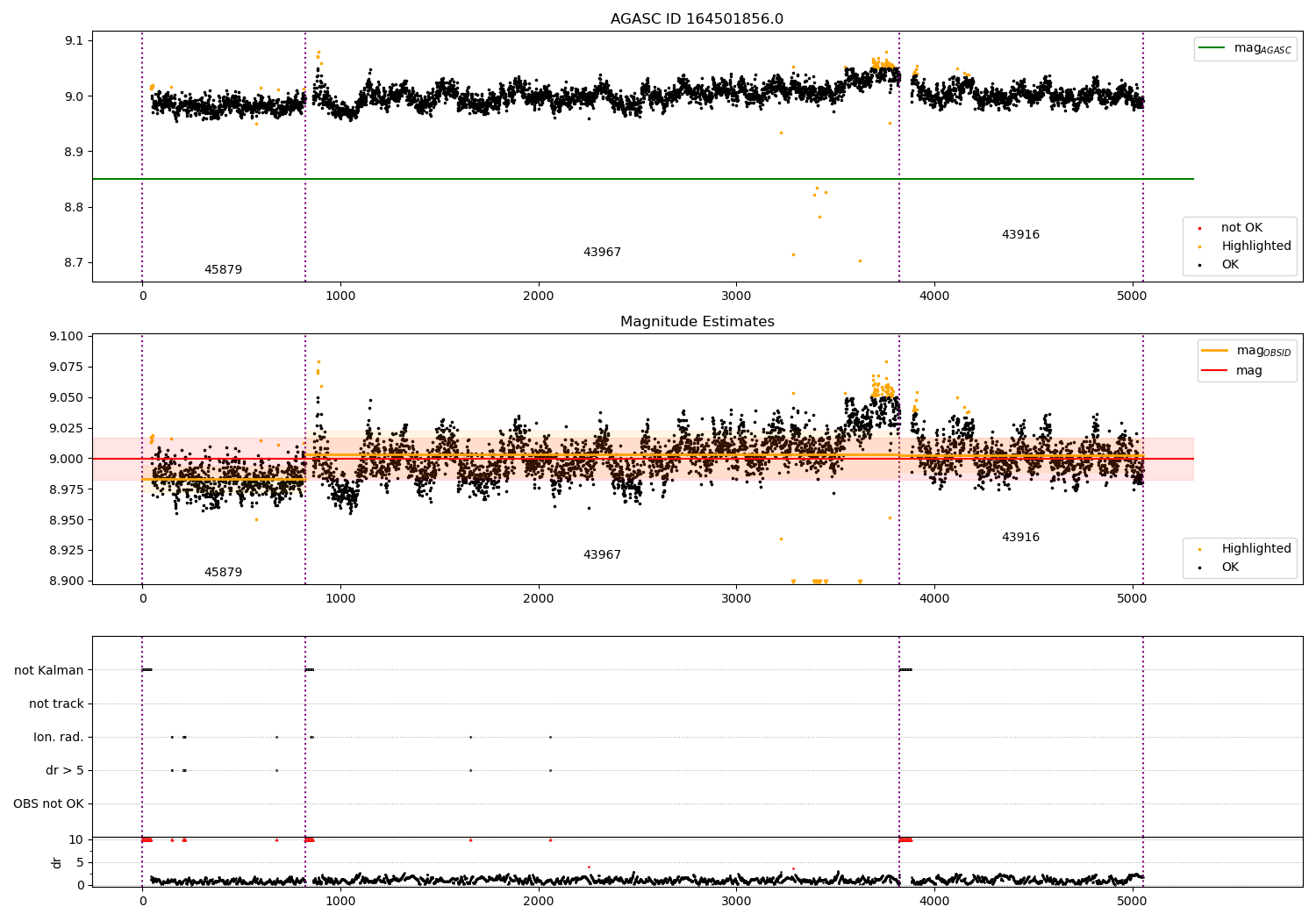Click the red 'mag' legend entry
Screen dimensions: 1316x921
pyautogui.click(x=1232, y=370)
